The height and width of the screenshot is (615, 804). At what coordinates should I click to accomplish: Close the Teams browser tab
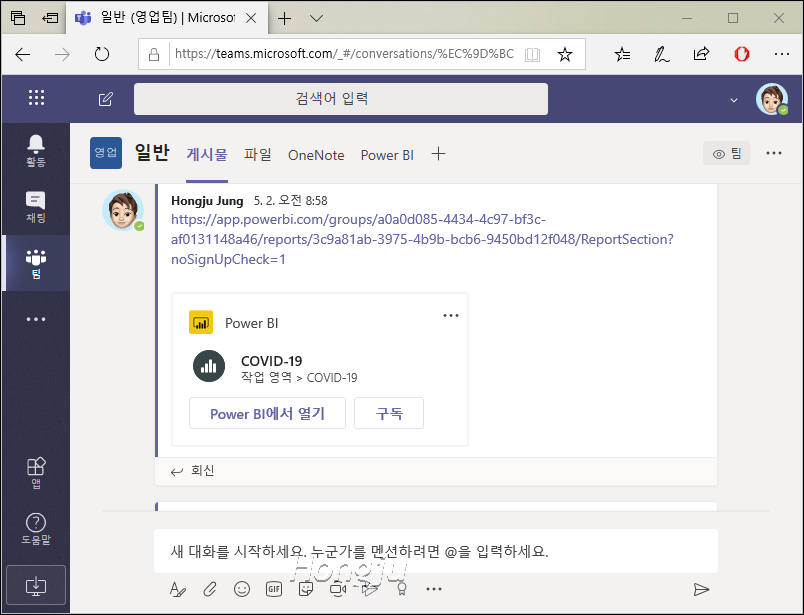pyautogui.click(x=251, y=18)
